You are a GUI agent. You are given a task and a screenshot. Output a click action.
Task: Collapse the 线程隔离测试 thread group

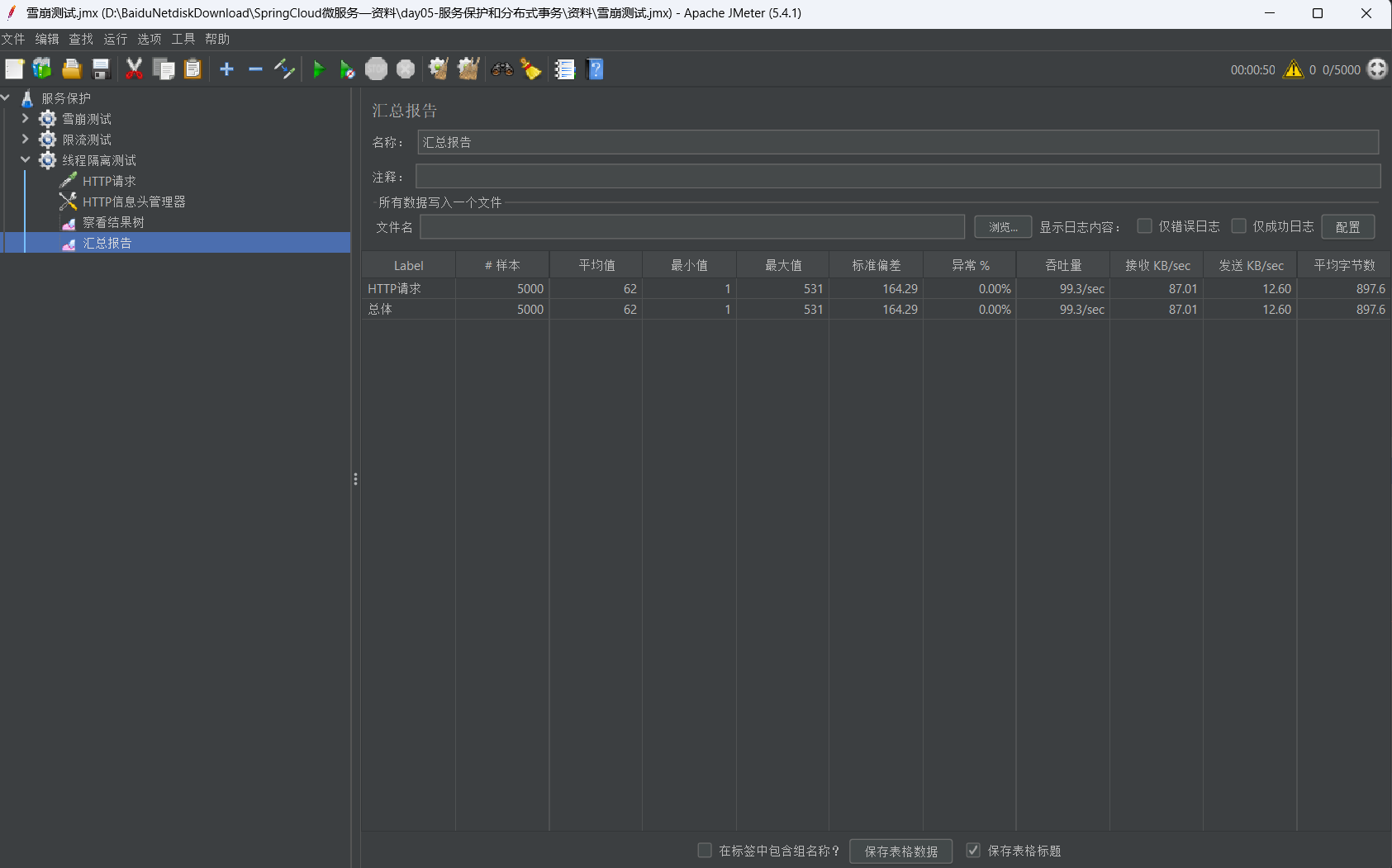click(x=25, y=159)
